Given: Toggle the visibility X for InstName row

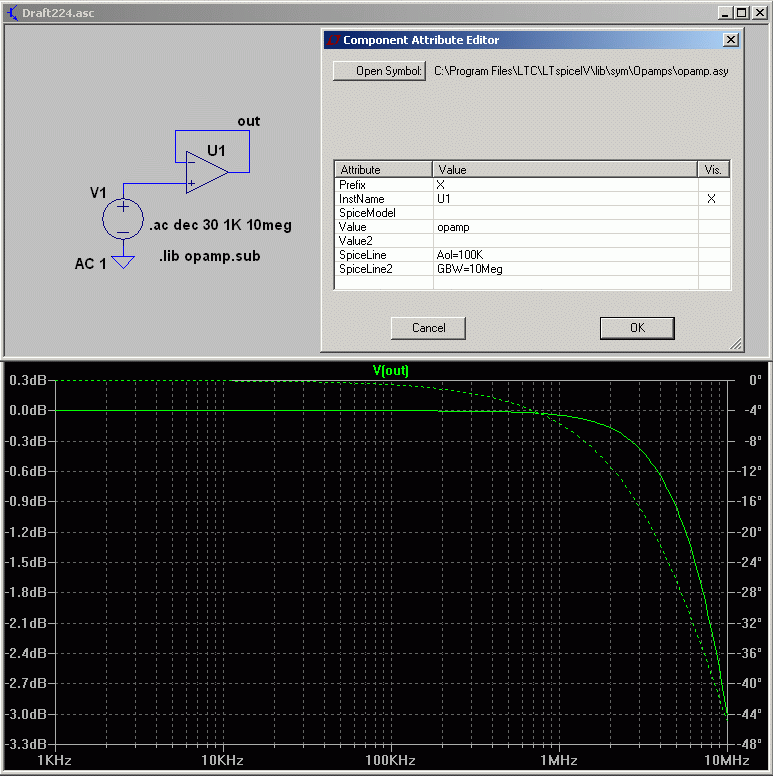Looking at the screenshot, I should tap(714, 198).
